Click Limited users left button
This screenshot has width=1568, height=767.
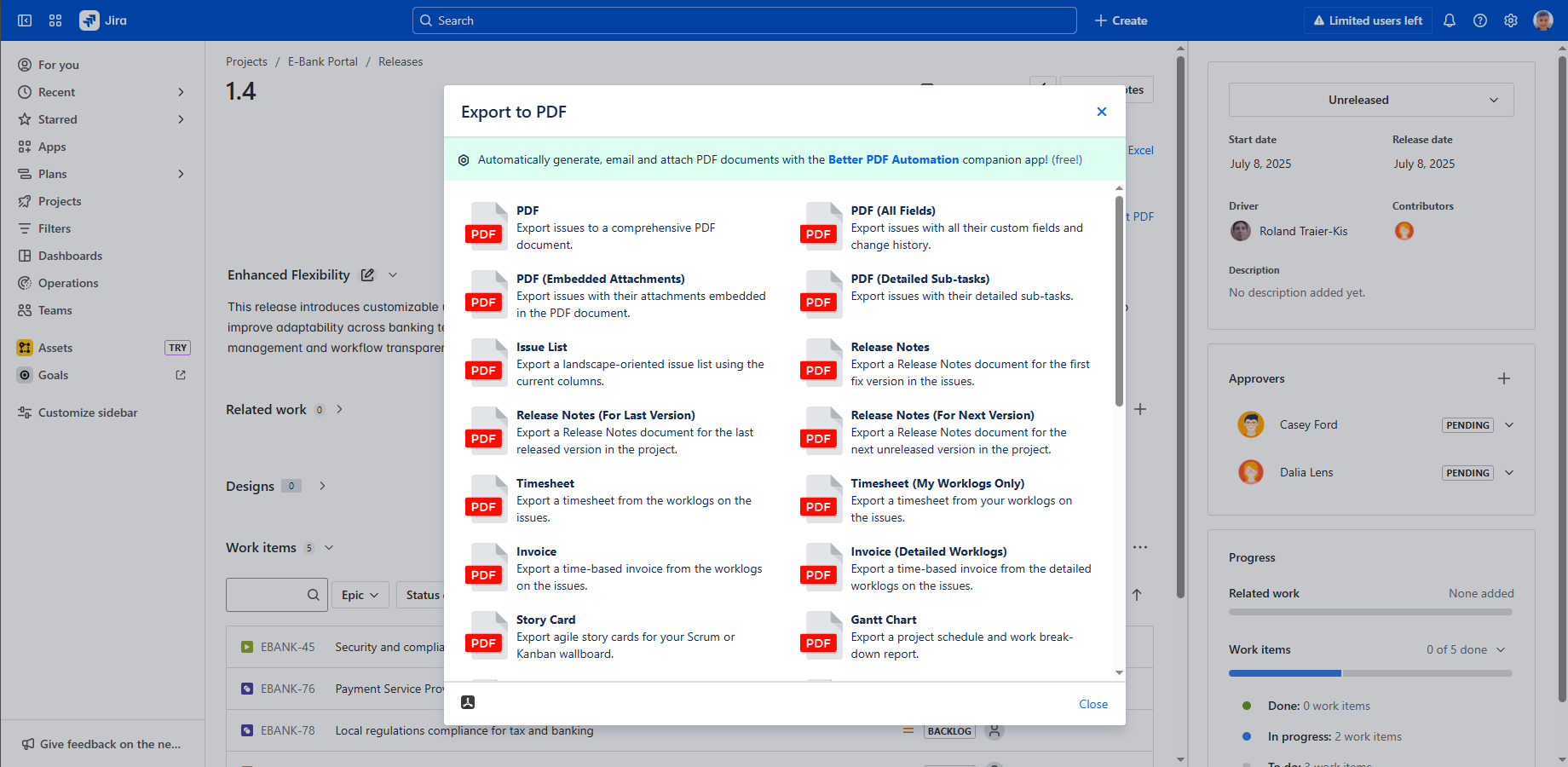pos(1368,20)
